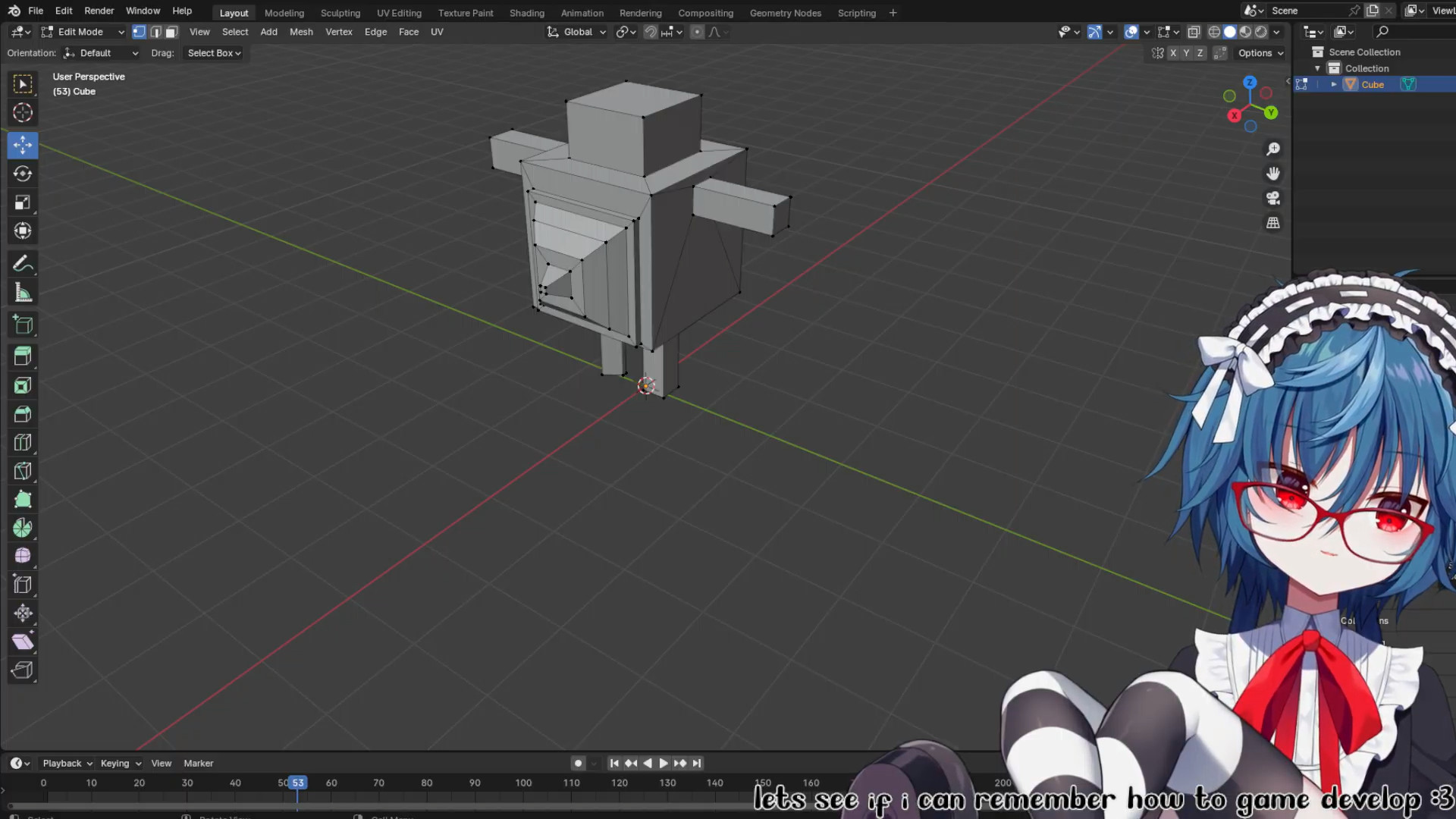
Task: Toggle Y axis mirror
Action: pyautogui.click(x=1187, y=53)
